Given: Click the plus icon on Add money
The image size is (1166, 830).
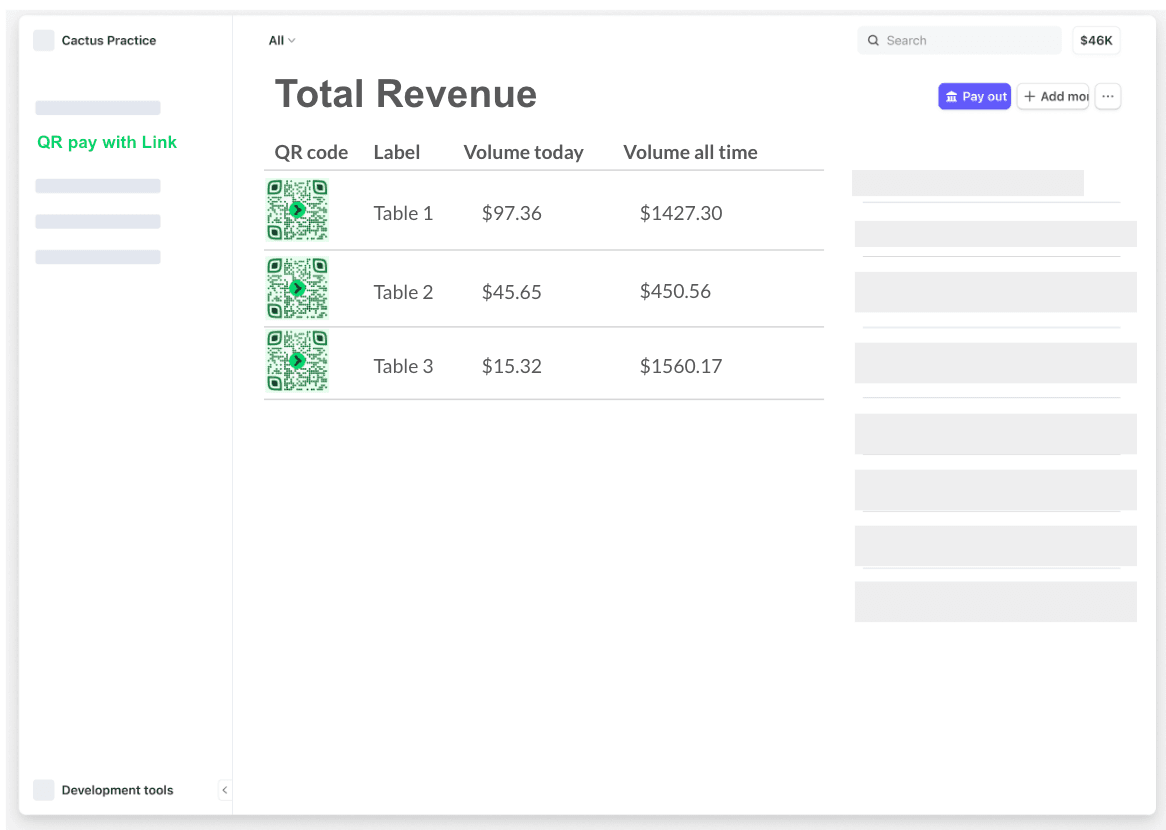Looking at the screenshot, I should tap(1029, 96).
